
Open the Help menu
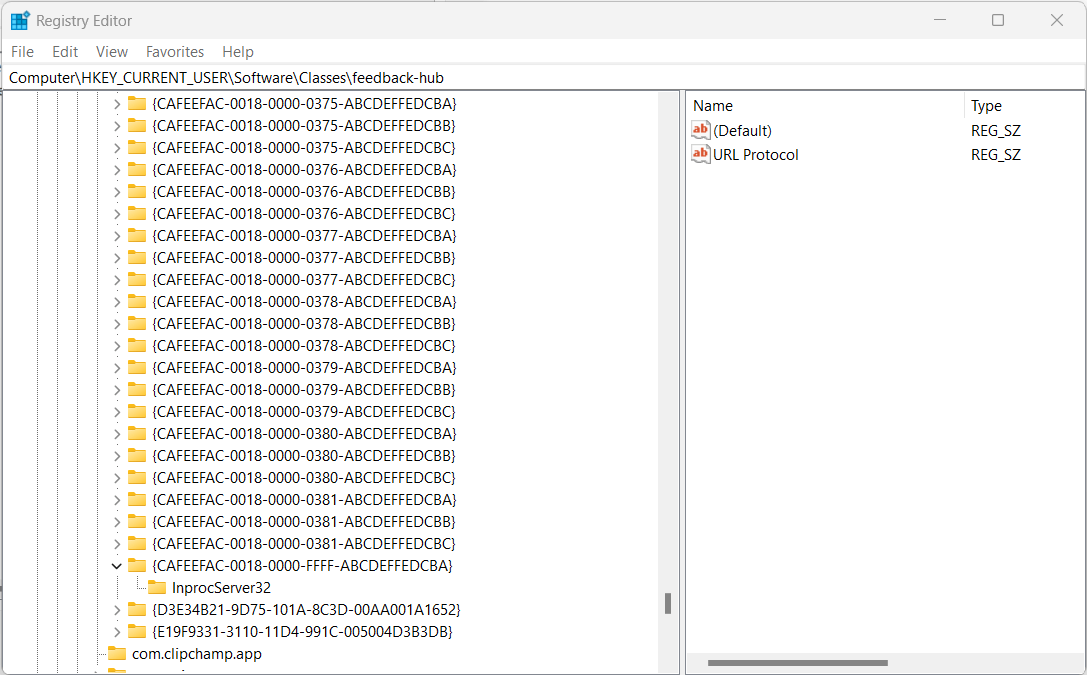[238, 52]
